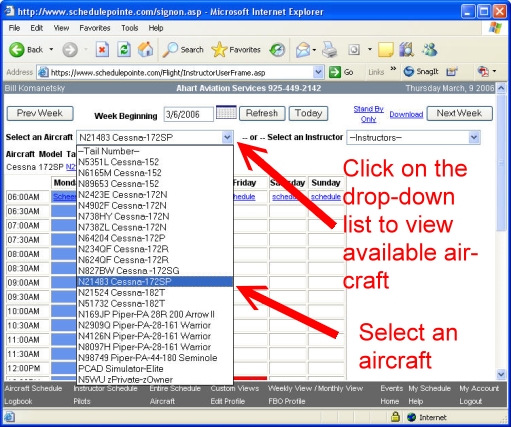Click the Forward navigation arrow icon
Screen dimensions: 511x427
click(70, 50)
